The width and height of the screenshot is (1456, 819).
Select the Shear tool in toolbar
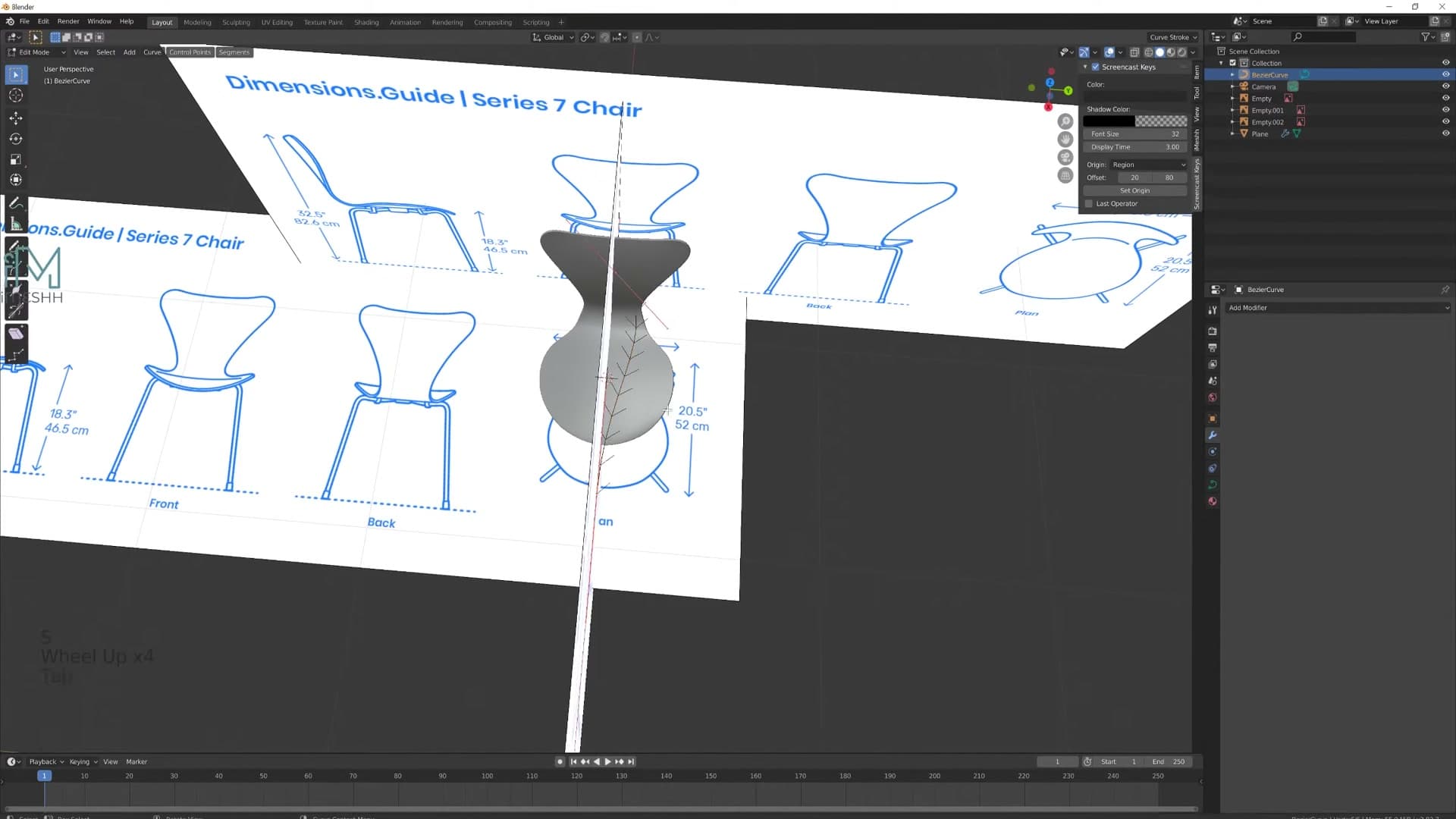tap(16, 334)
